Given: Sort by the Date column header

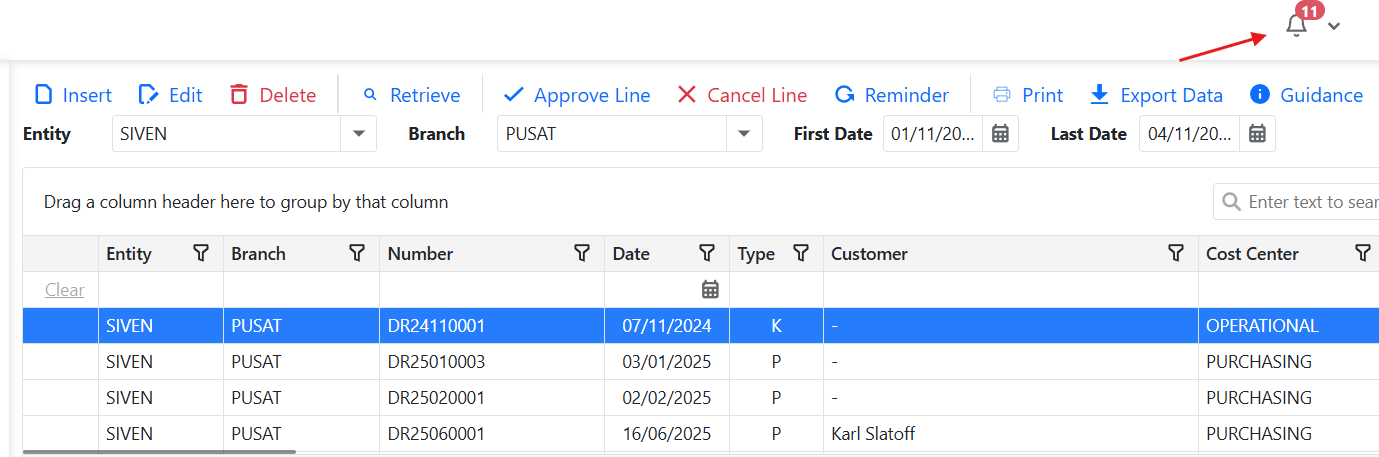Looking at the screenshot, I should pyautogui.click(x=631, y=254).
